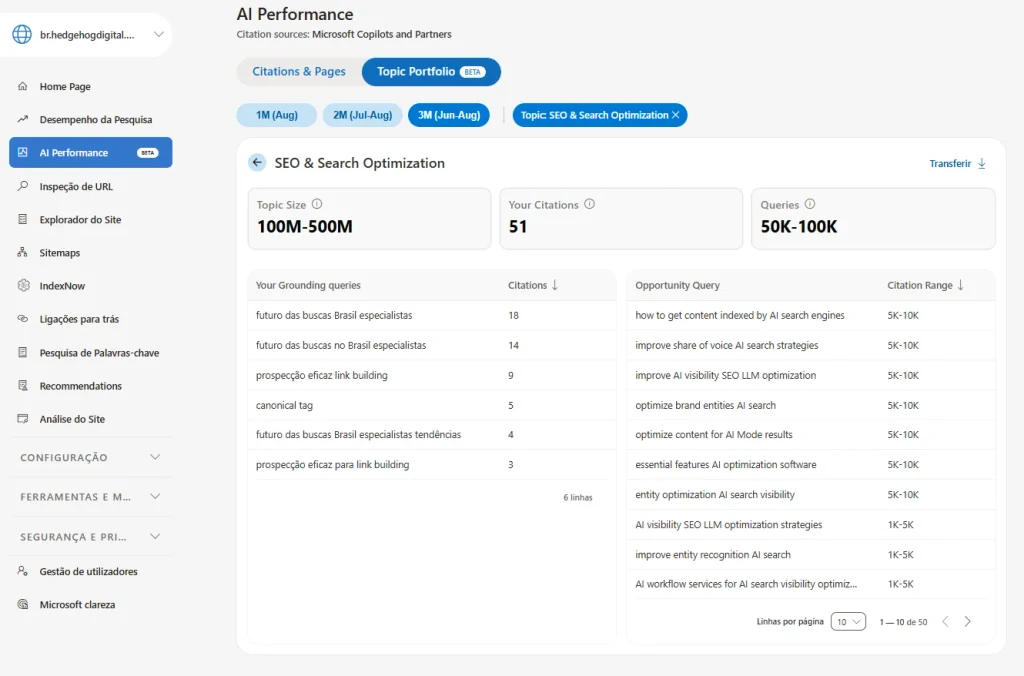Click the Gestão de utilizadores person icon
This screenshot has height=676, width=1024.
(x=23, y=571)
